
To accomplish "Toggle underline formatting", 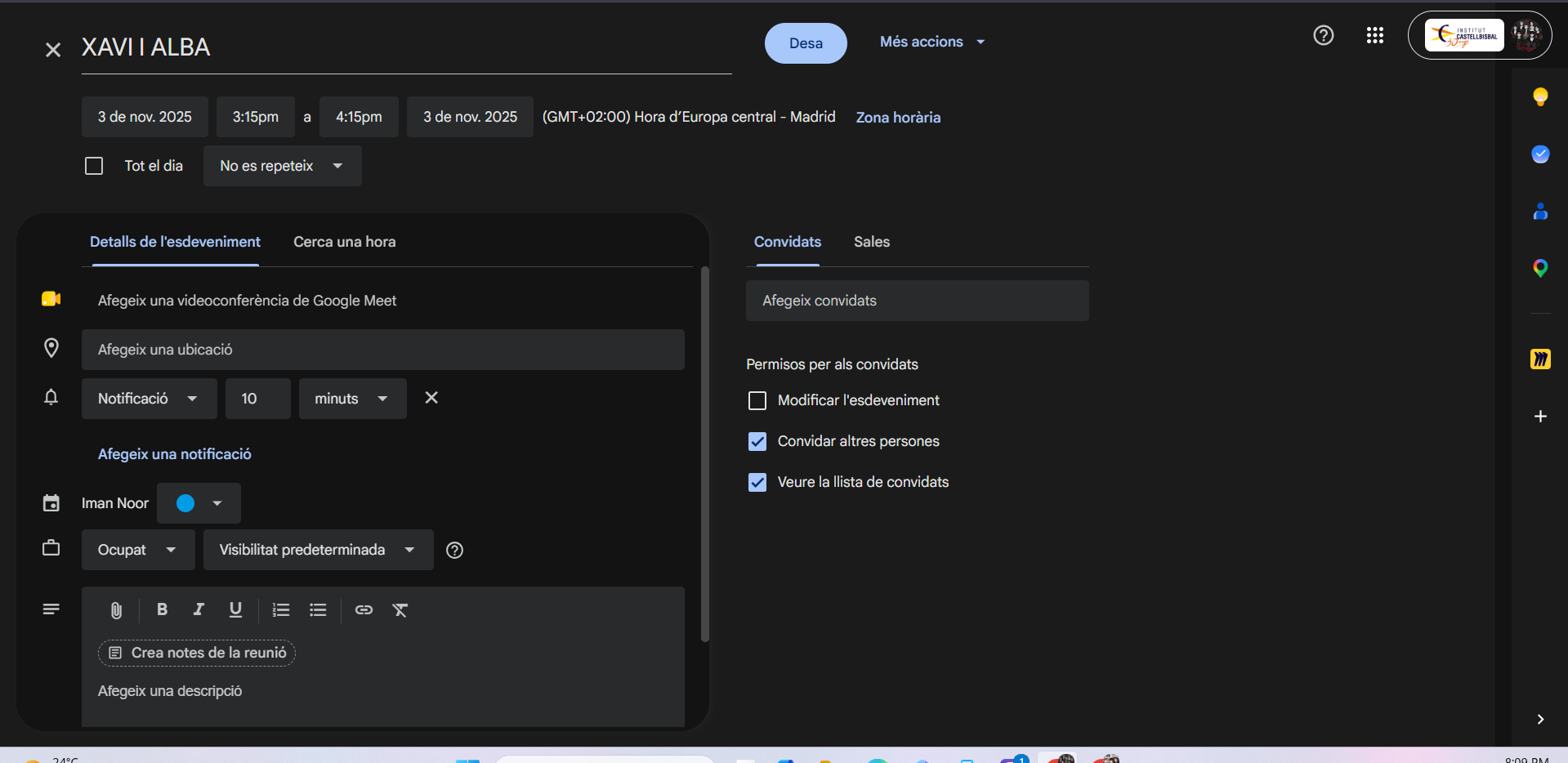I will 235,609.
